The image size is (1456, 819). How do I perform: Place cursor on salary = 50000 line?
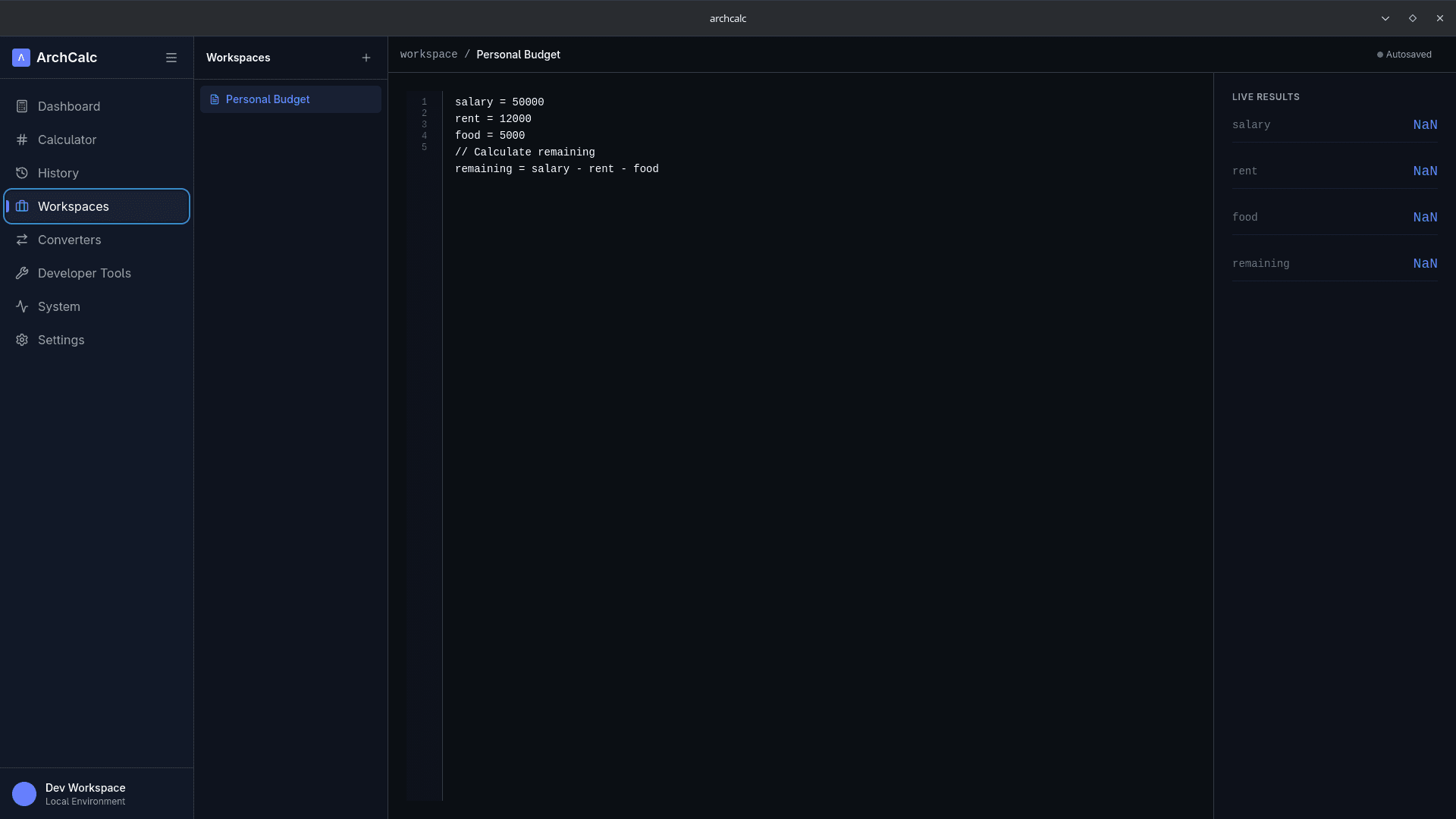point(499,102)
